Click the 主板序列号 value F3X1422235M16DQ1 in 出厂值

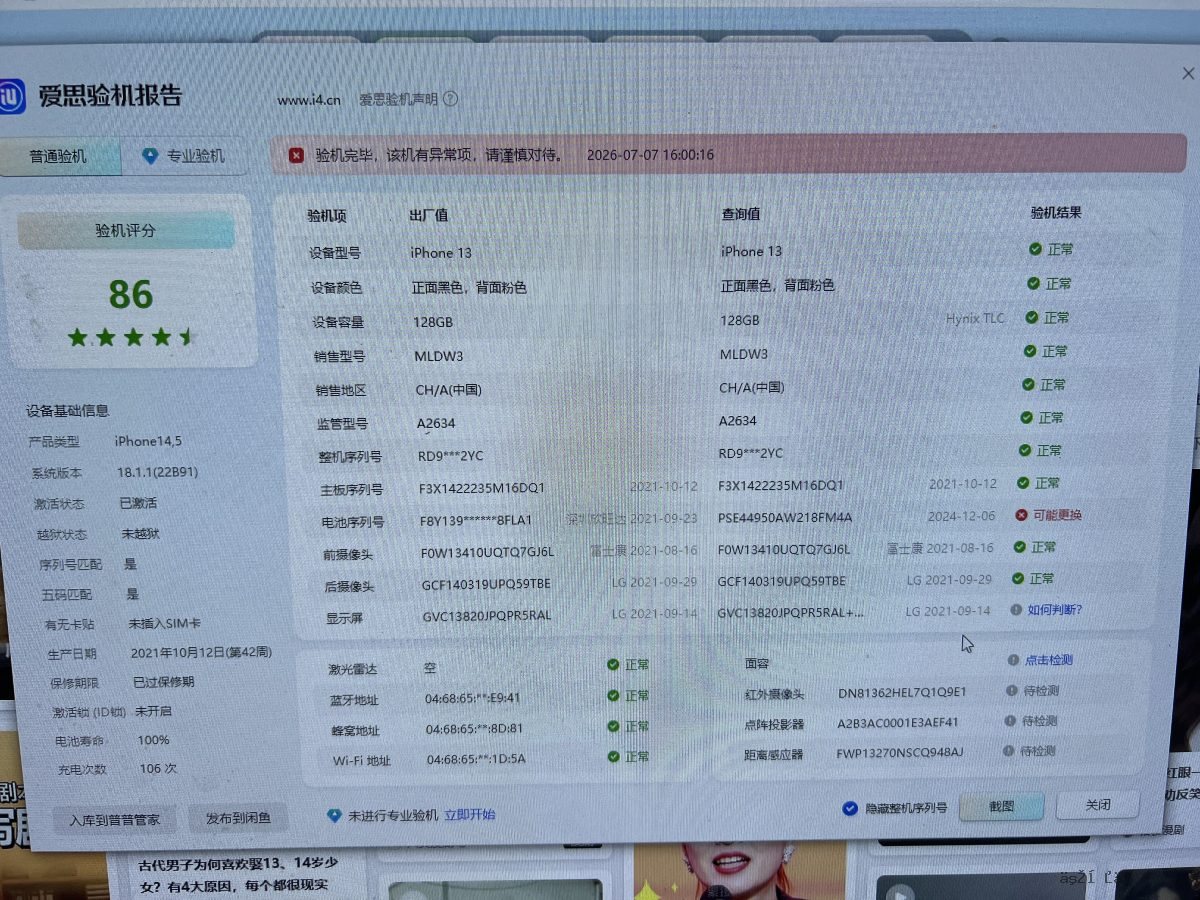[482, 488]
